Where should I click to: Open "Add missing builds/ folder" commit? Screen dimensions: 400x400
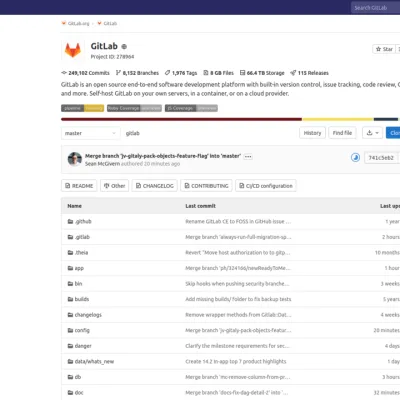pos(238,299)
